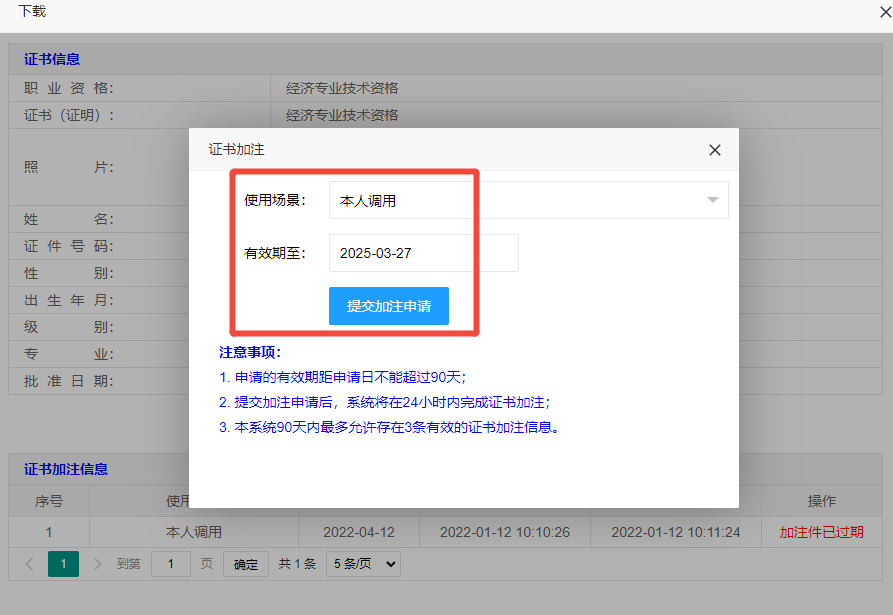Click the page number jump input

171,564
